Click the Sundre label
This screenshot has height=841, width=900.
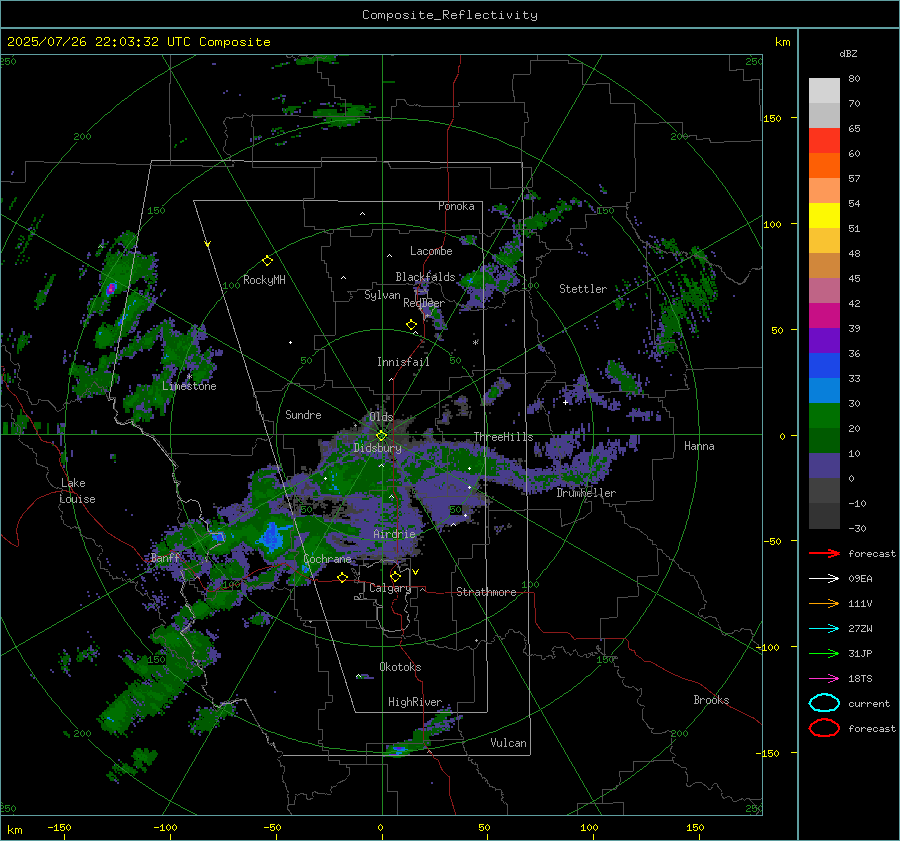[x=303, y=414]
